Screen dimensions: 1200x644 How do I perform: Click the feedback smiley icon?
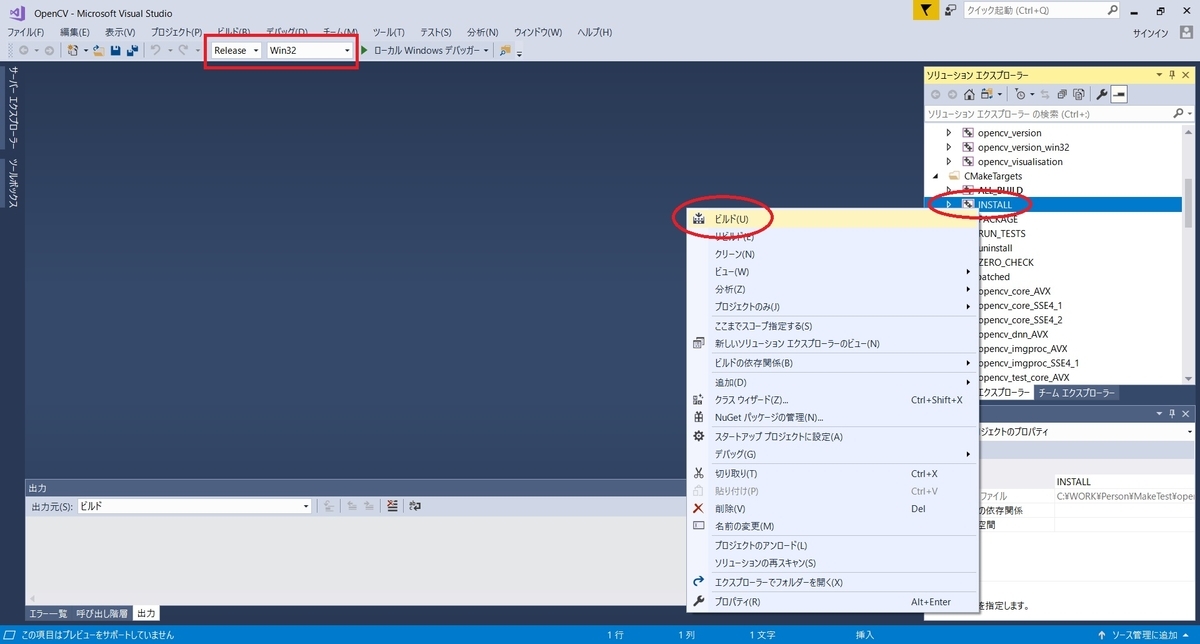pos(952,10)
